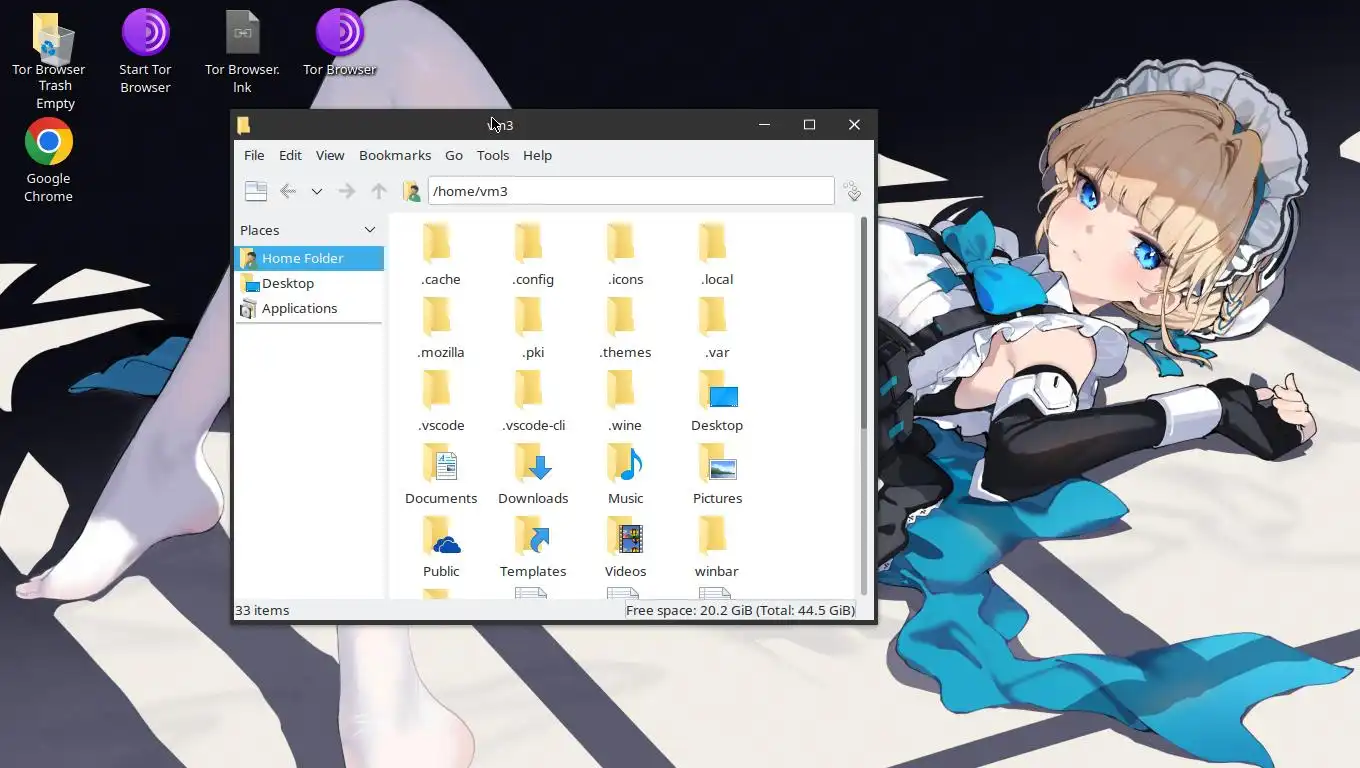Screen dimensions: 1360x768
Task: Select the Tor Browser.lnk desktop file
Action: [242, 53]
